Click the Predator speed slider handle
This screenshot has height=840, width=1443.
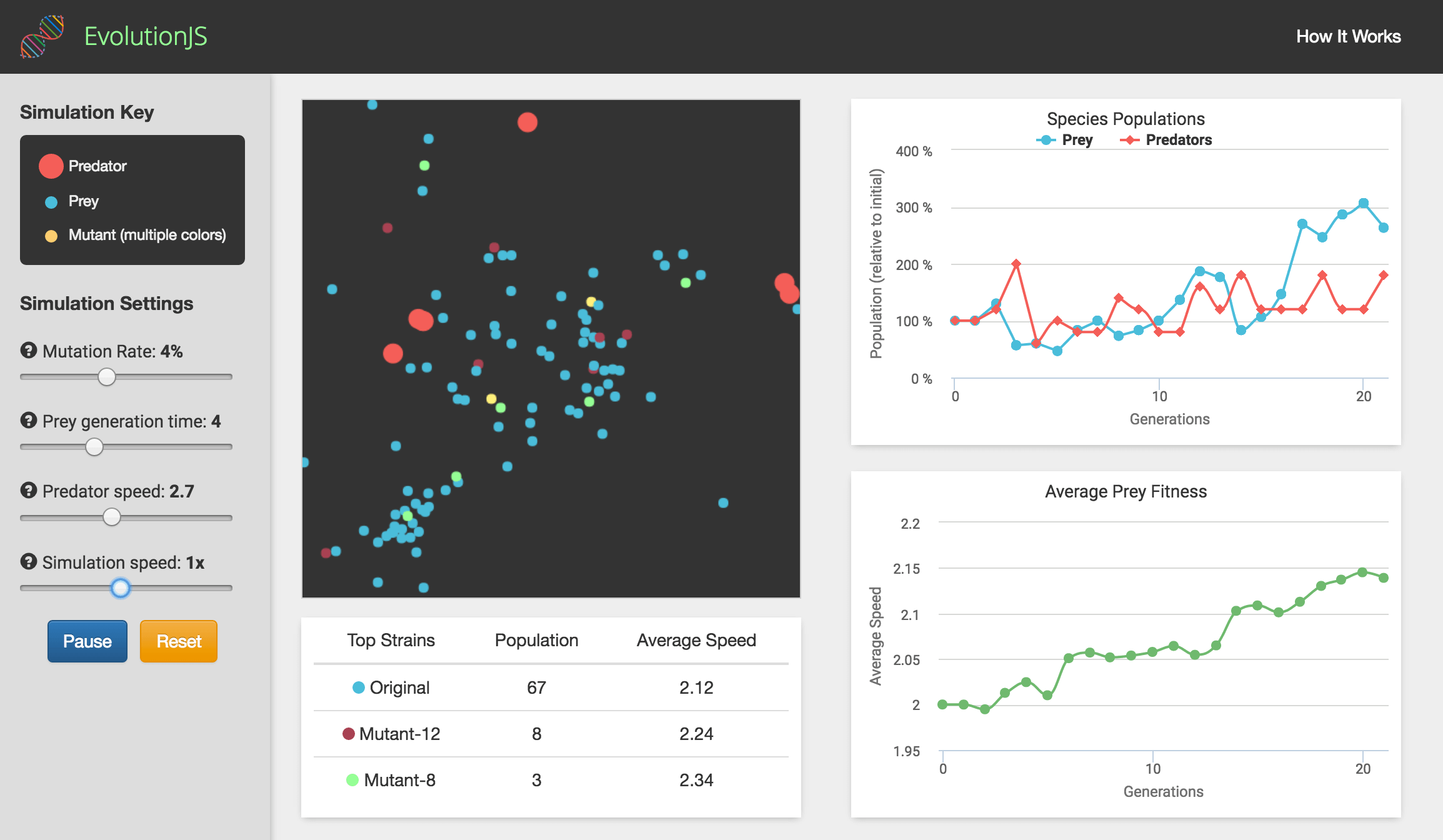112,517
